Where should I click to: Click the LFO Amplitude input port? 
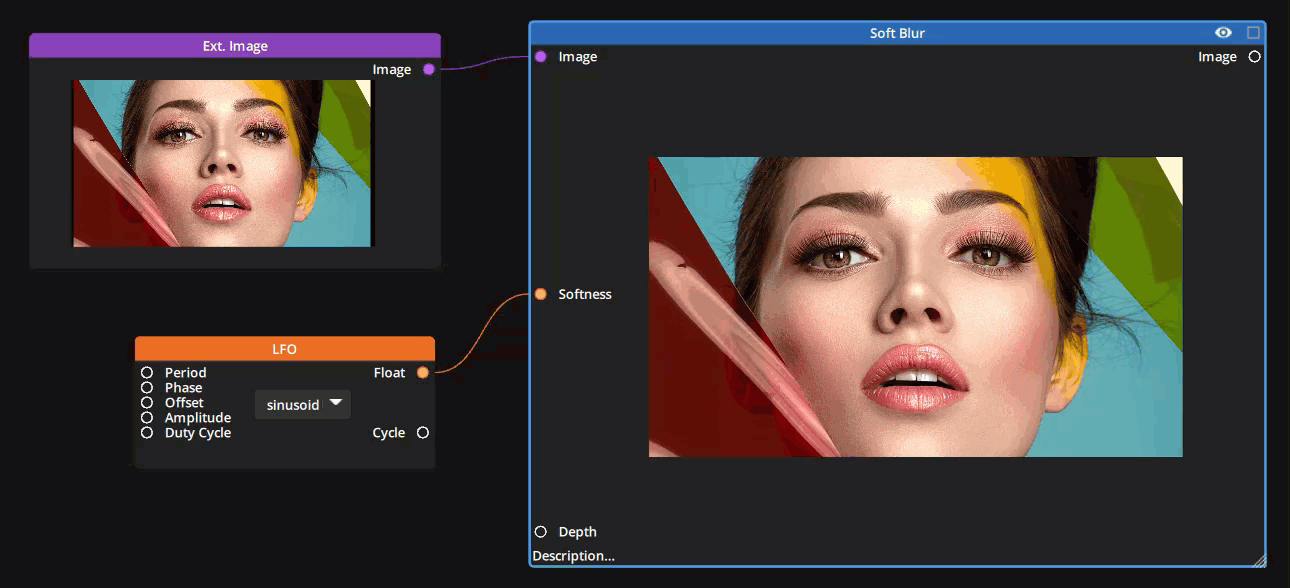147,418
